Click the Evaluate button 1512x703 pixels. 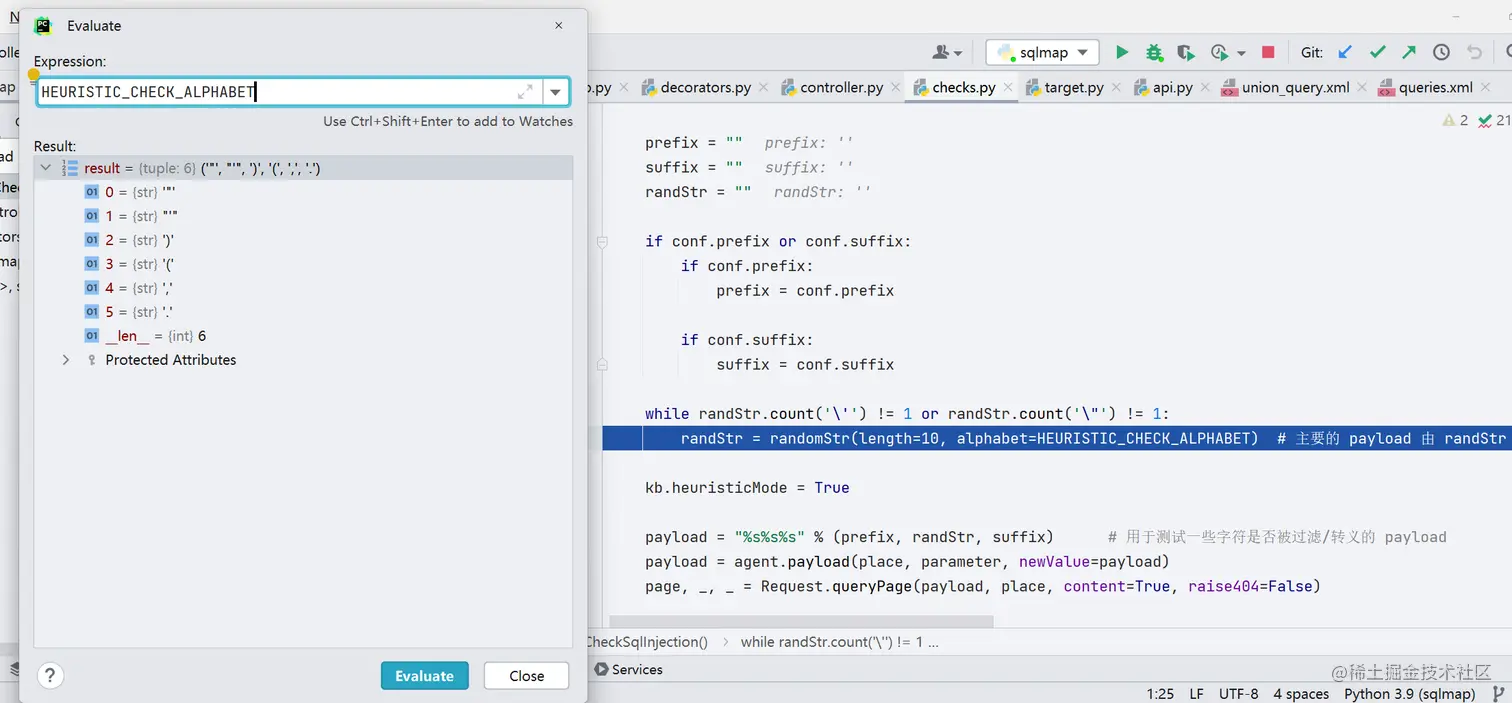[x=424, y=676]
